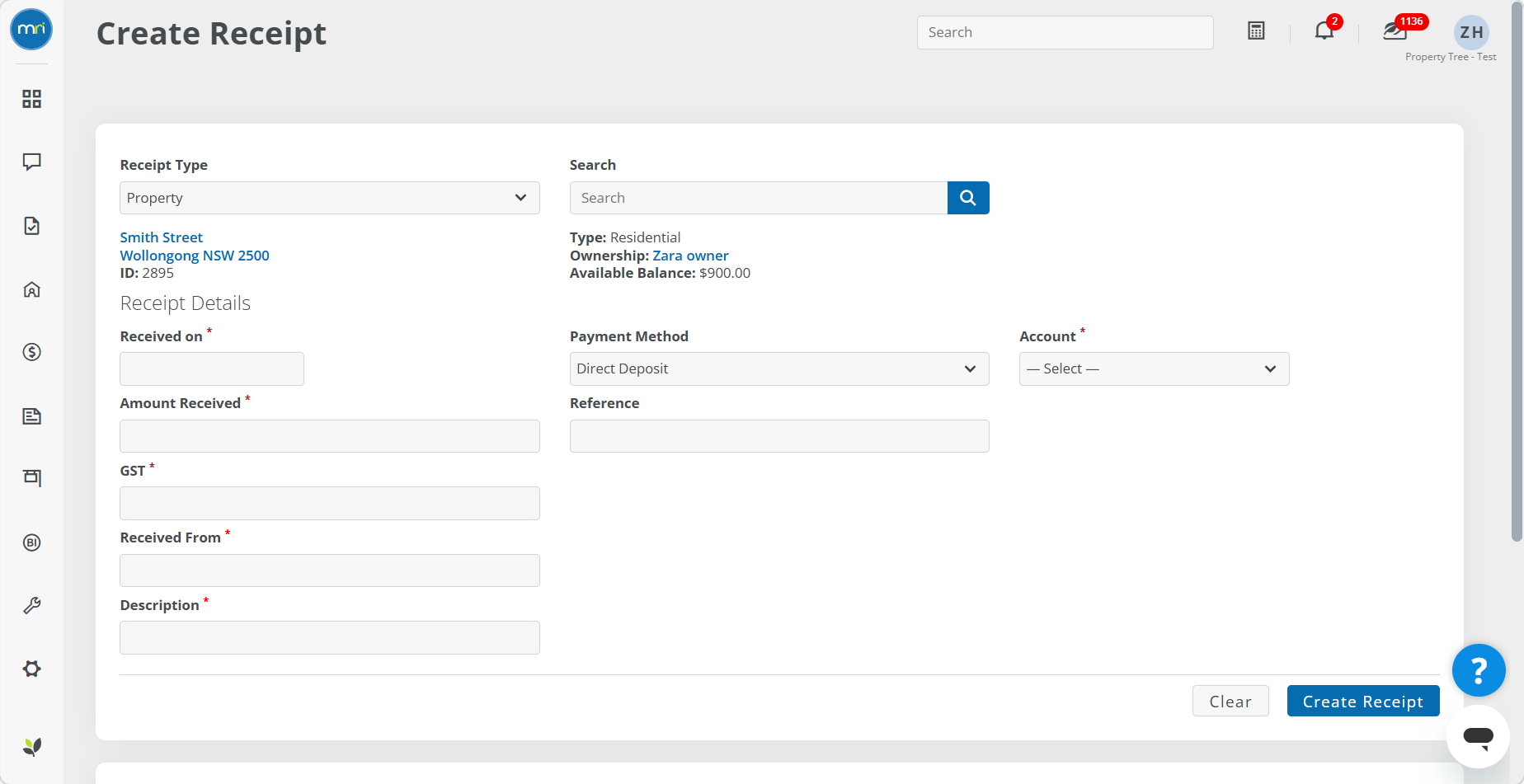Click the MRI logo icon
Image resolution: width=1524 pixels, height=784 pixels.
tap(31, 30)
